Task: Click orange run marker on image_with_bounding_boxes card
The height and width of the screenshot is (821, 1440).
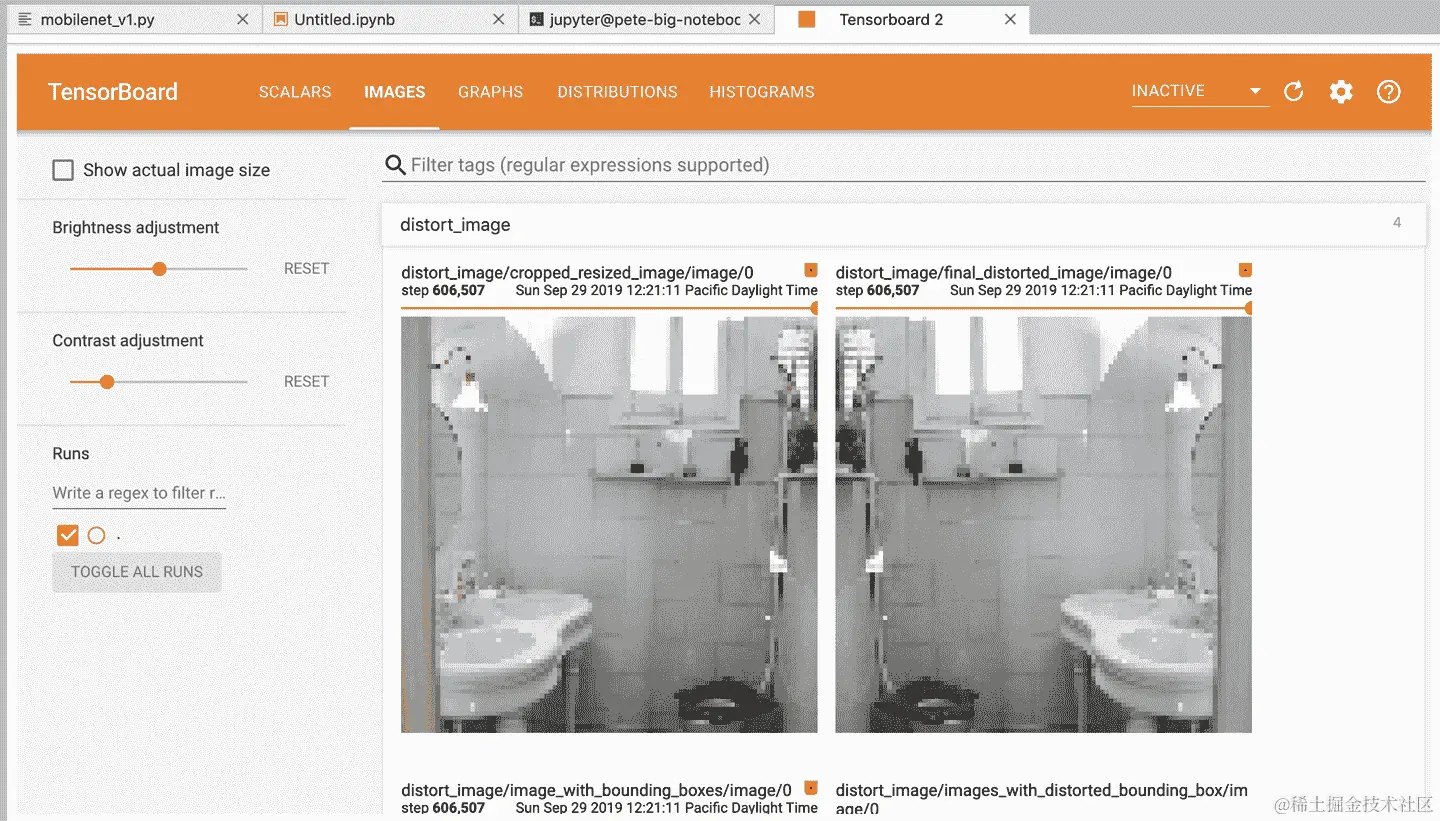Action: click(x=811, y=788)
